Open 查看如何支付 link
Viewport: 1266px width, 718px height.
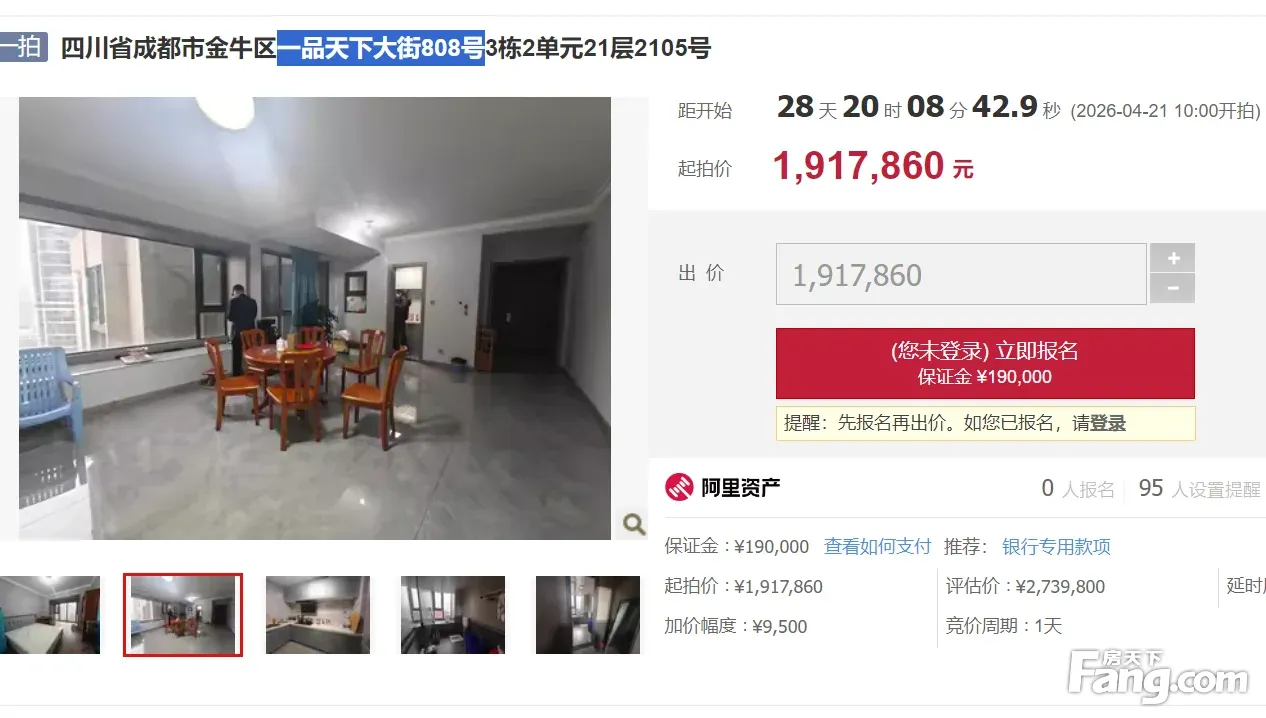tap(877, 547)
